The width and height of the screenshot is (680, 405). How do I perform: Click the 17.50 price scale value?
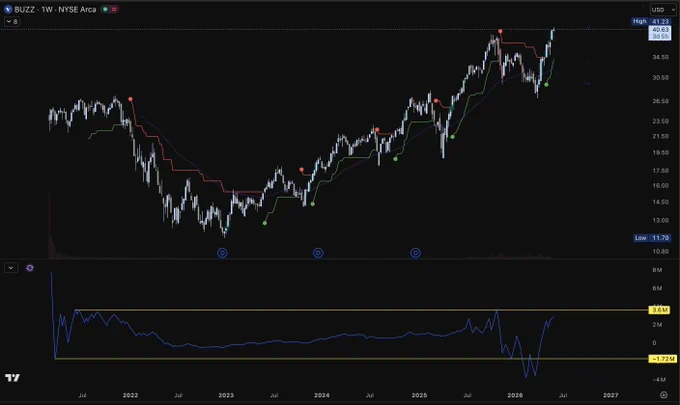click(x=660, y=170)
